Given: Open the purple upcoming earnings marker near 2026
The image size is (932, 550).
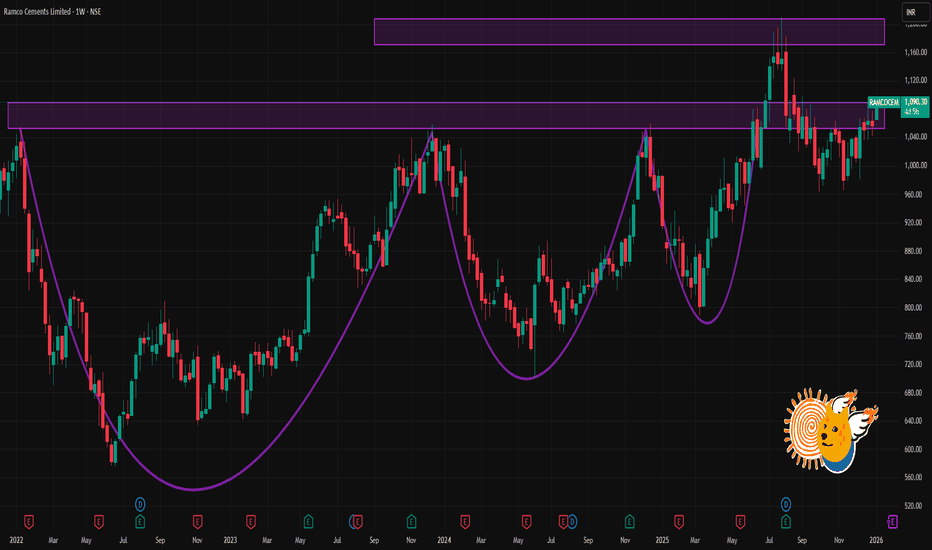Looking at the screenshot, I should click(892, 522).
